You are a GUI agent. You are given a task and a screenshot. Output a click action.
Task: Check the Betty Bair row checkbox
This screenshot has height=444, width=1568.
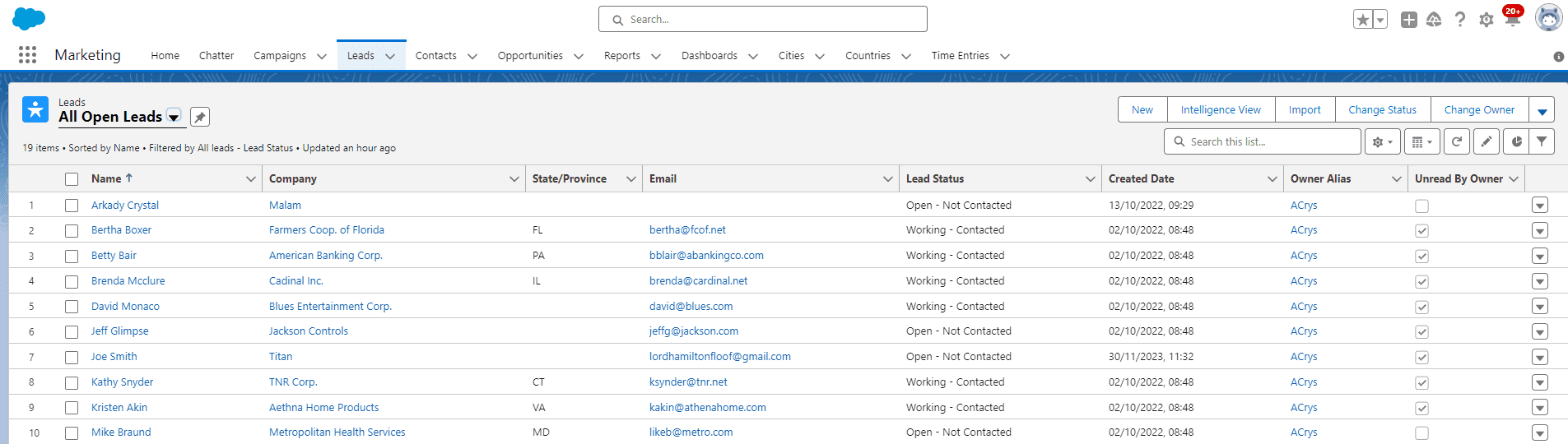point(72,257)
